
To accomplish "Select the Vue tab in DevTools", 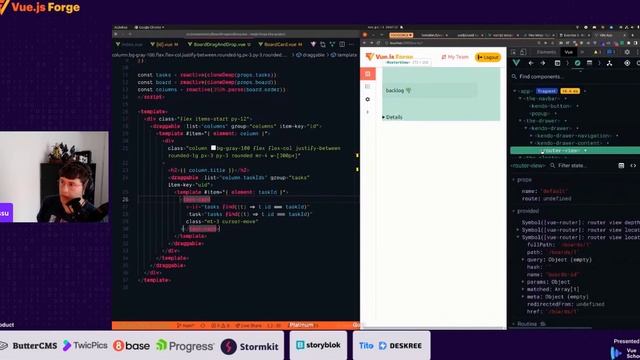I will 569,52.
